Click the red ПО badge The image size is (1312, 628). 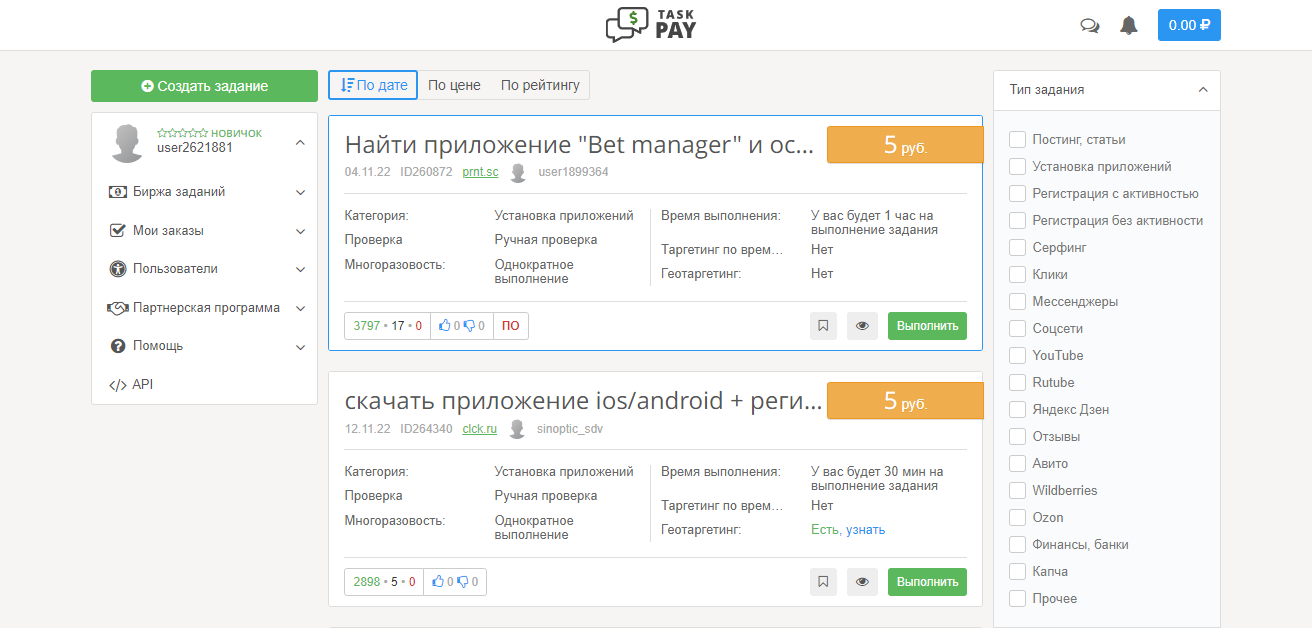pyautogui.click(x=511, y=326)
